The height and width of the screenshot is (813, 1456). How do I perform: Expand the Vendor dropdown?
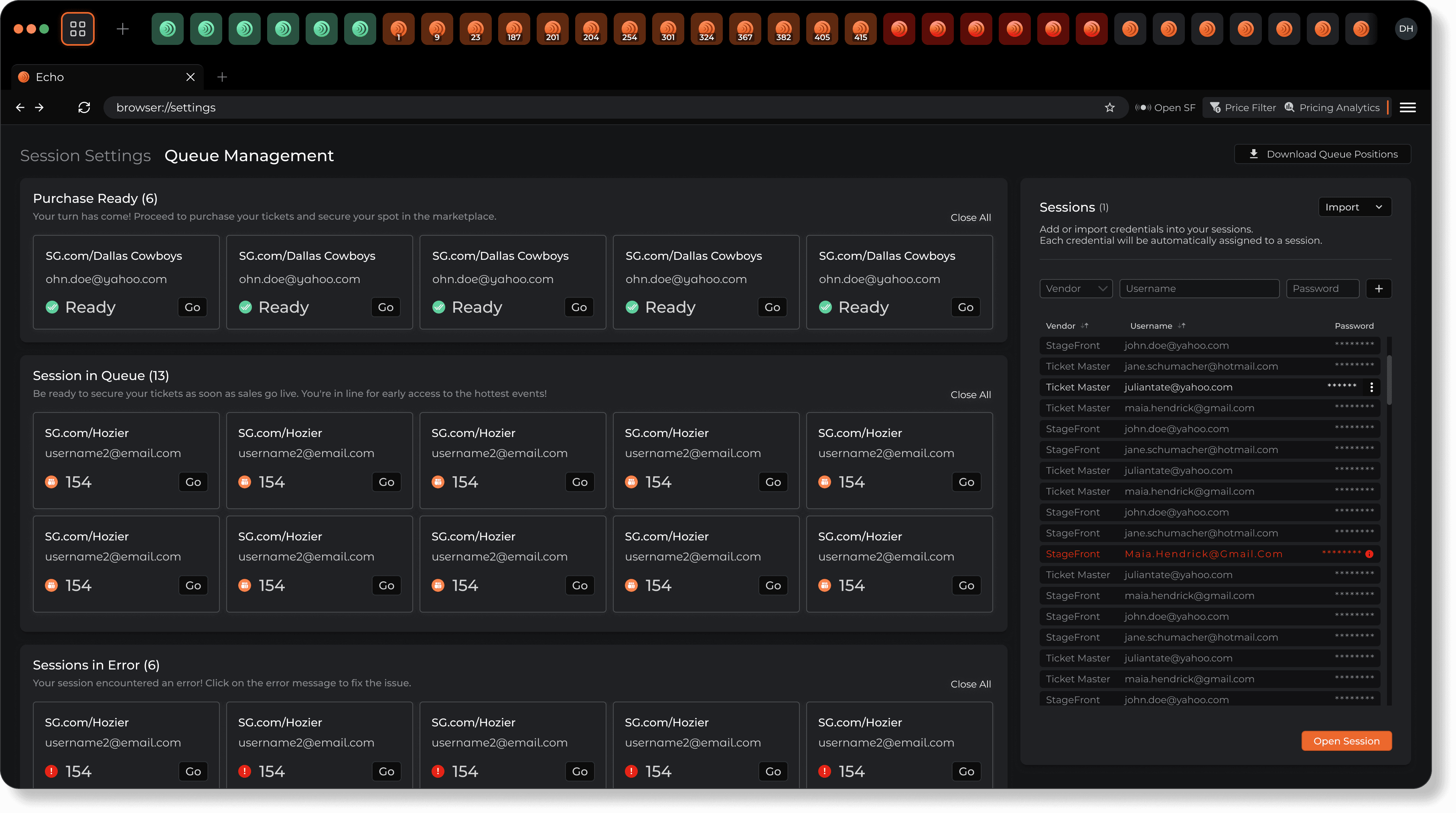click(x=1076, y=289)
